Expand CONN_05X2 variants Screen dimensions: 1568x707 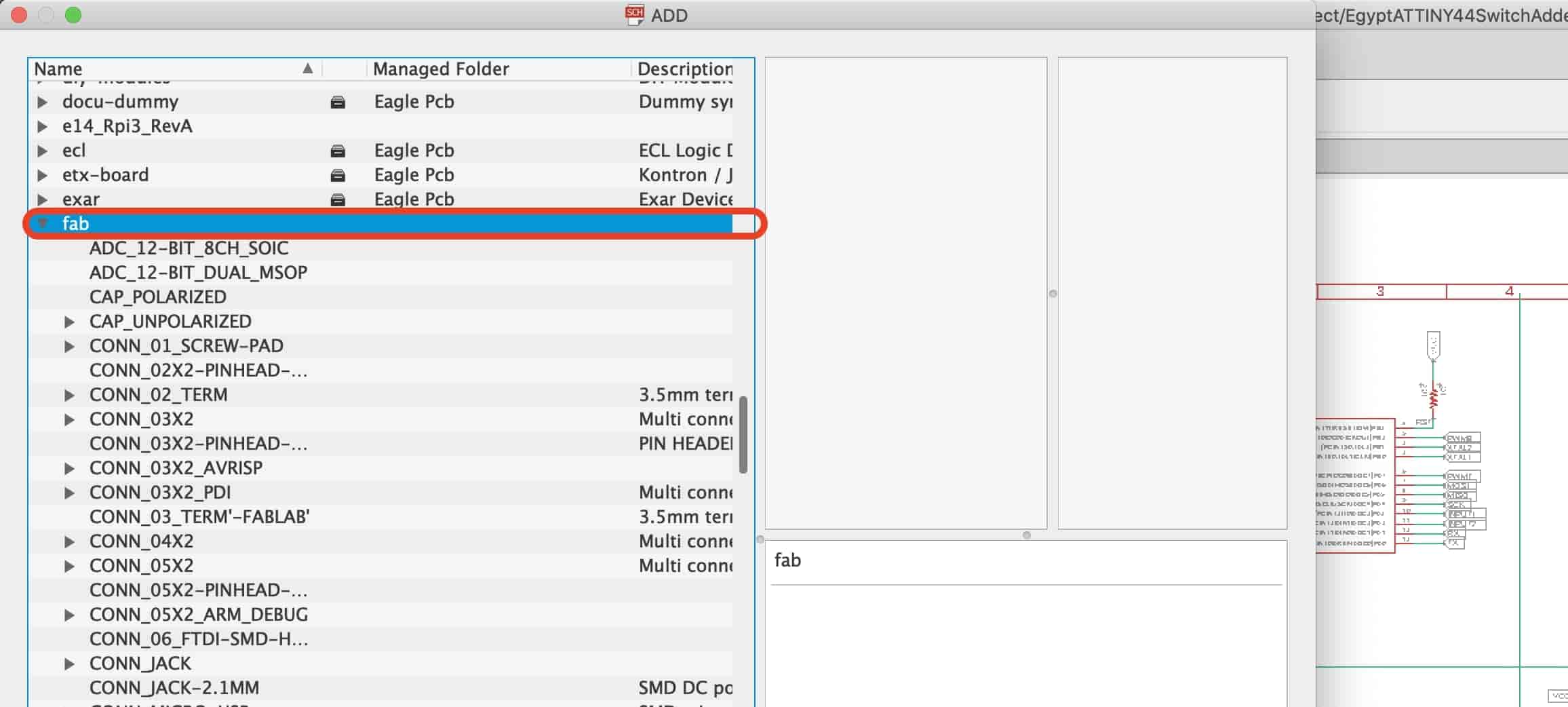point(69,566)
